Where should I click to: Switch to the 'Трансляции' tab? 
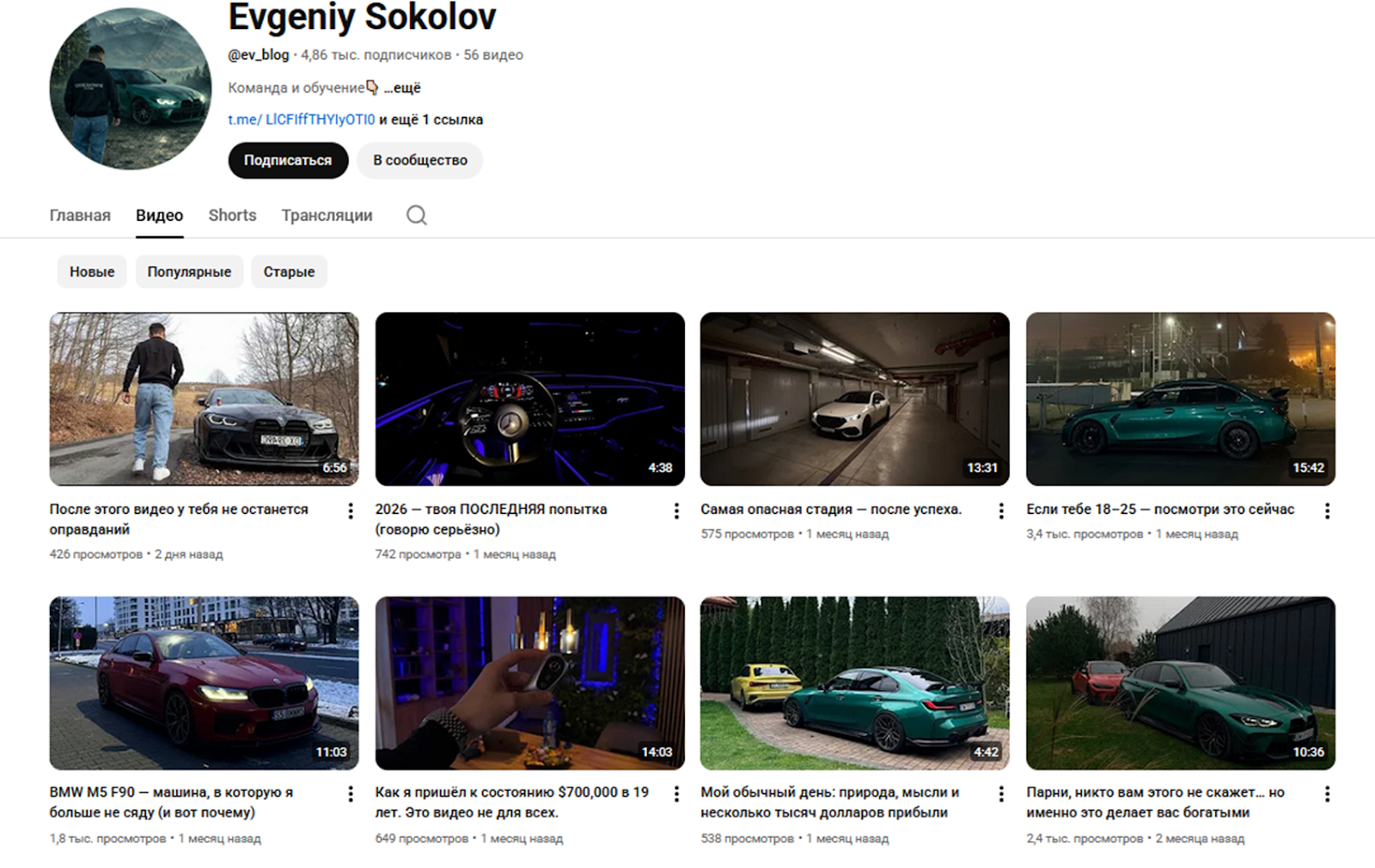tap(327, 215)
